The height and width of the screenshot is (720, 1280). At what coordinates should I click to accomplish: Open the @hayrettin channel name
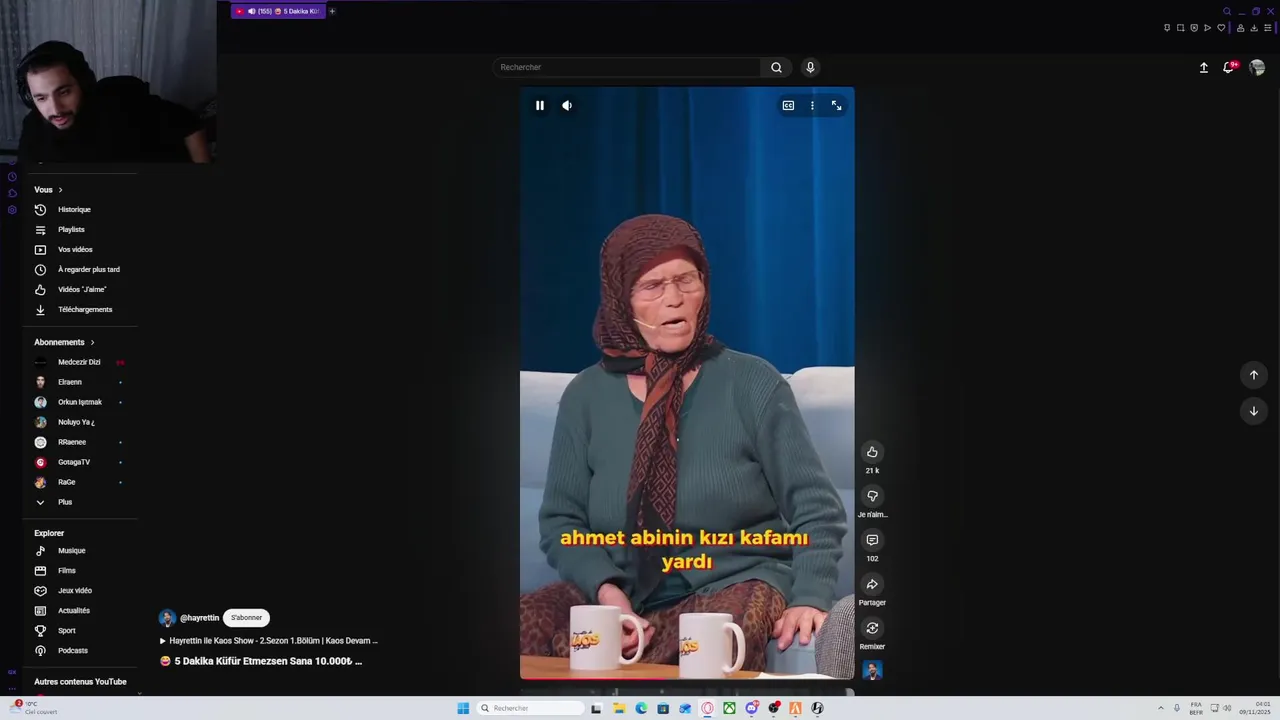[199, 618]
